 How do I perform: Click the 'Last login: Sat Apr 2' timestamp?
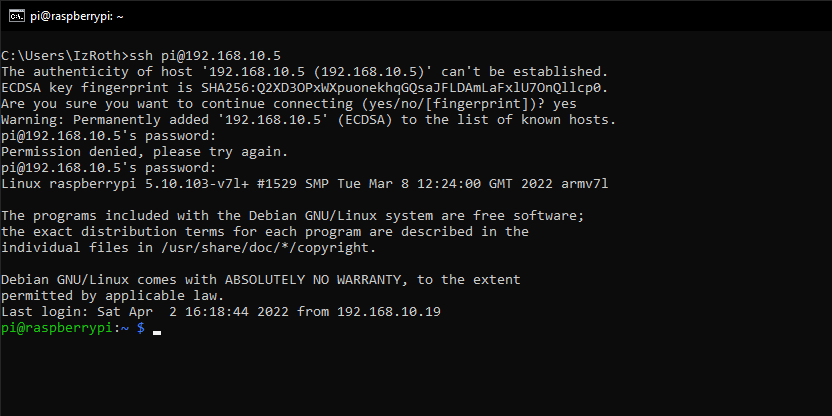(178, 312)
